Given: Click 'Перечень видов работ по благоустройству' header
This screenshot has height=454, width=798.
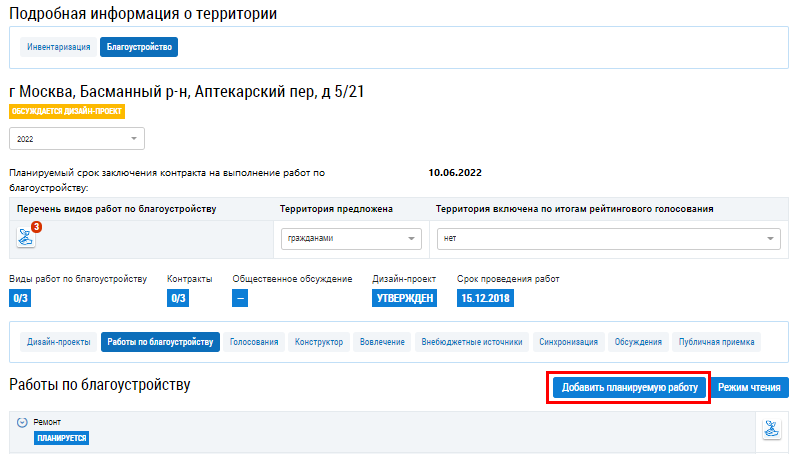Looking at the screenshot, I should pyautogui.click(x=117, y=209).
